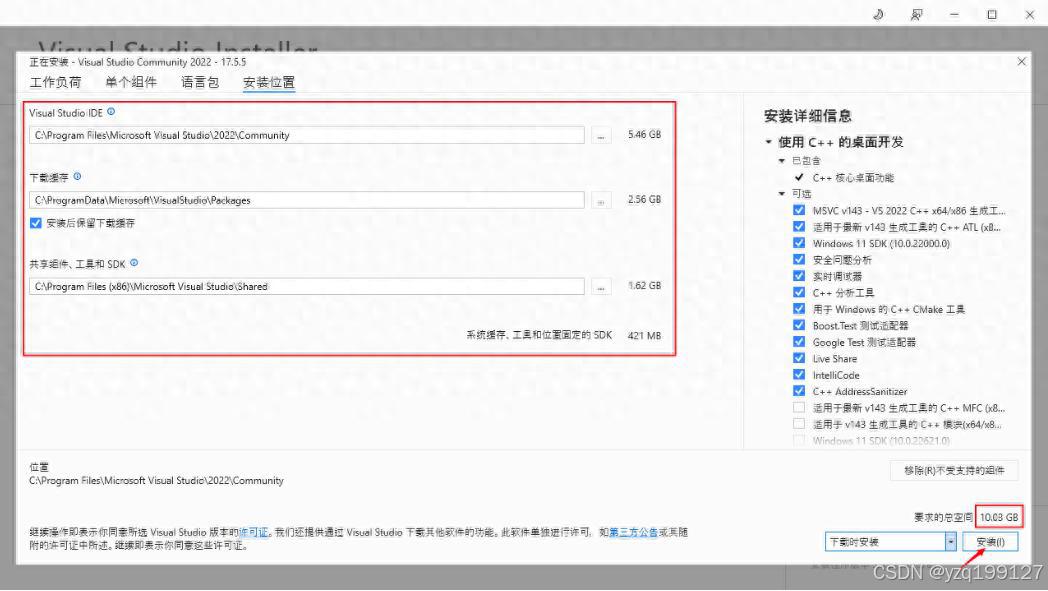Uncheck 用于 Windows 的 C++ CMake 工具
The image size is (1048, 591).
click(x=799, y=309)
